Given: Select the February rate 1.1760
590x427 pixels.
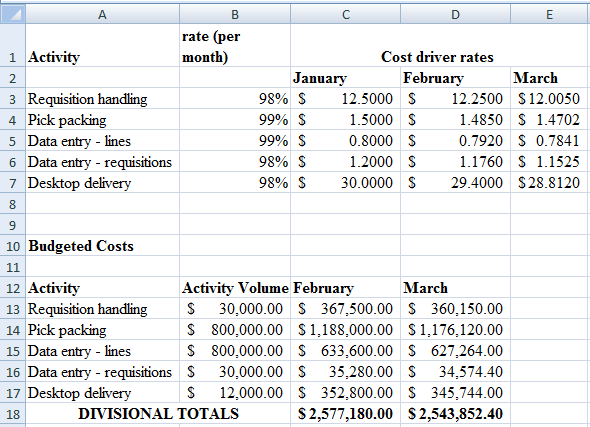Looking at the screenshot, I should [455, 162].
